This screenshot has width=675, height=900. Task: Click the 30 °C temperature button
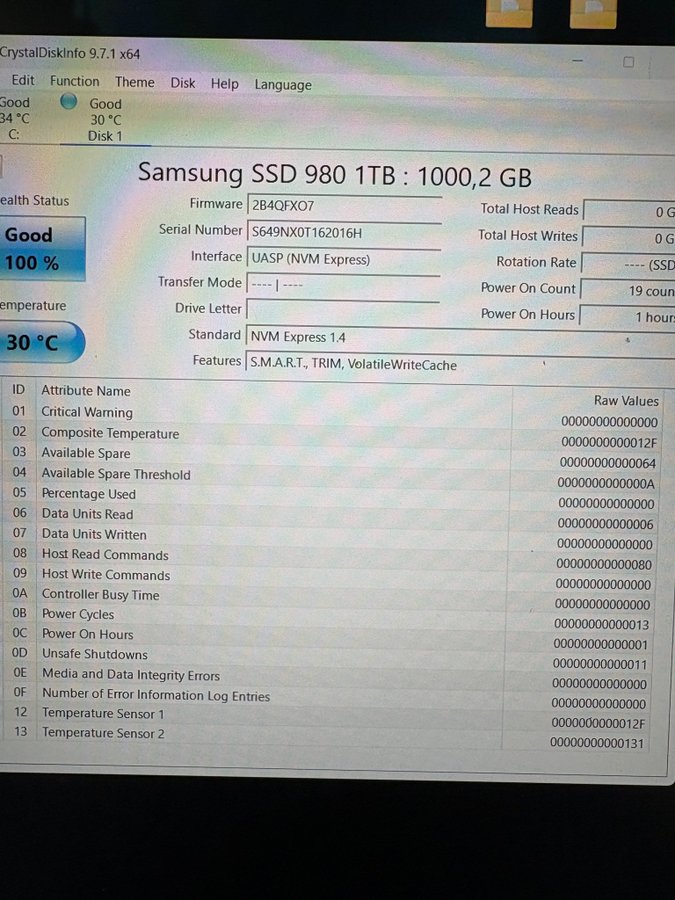pos(38,343)
